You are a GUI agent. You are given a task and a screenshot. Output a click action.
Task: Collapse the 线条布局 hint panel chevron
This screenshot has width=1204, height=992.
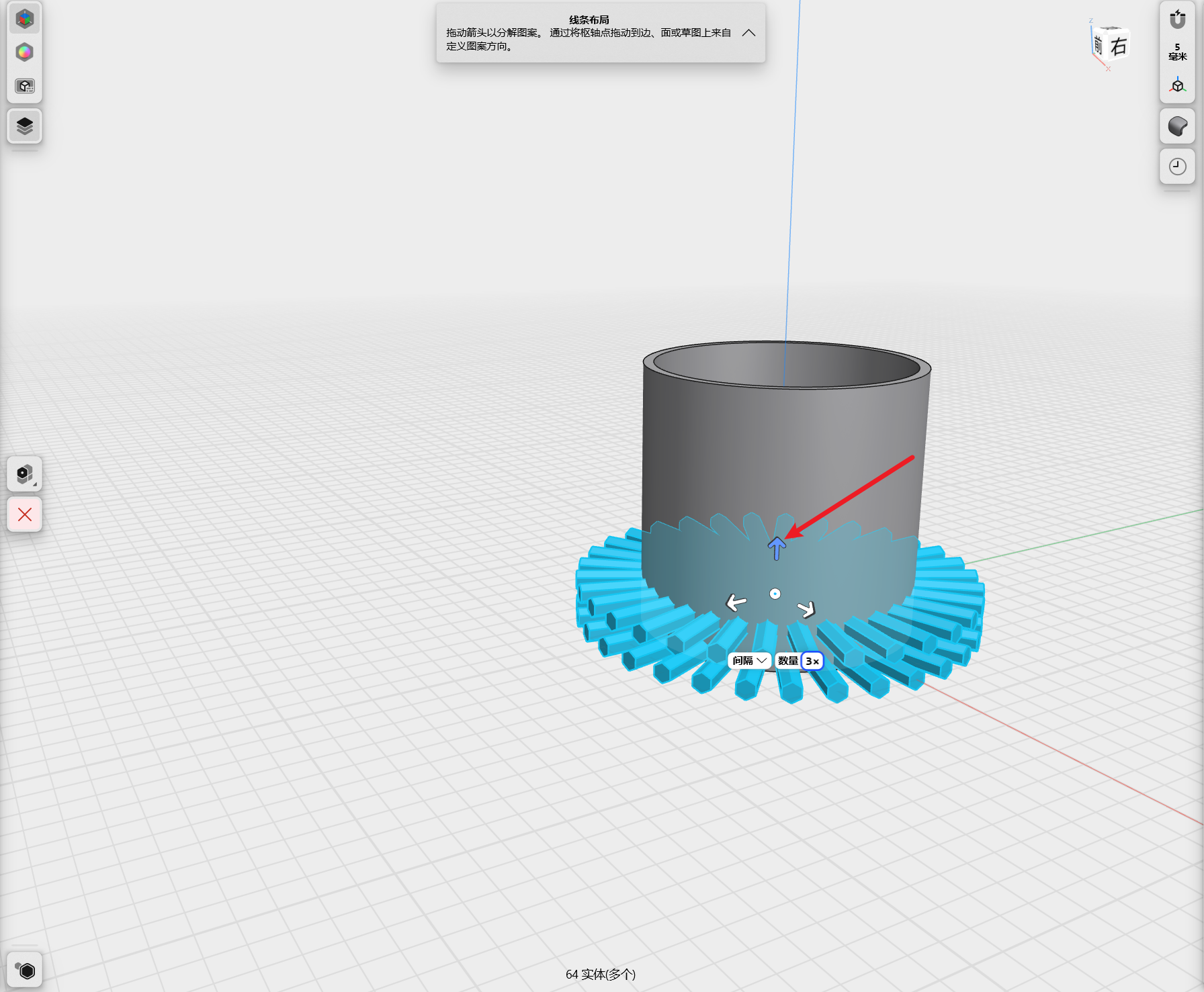click(x=748, y=33)
